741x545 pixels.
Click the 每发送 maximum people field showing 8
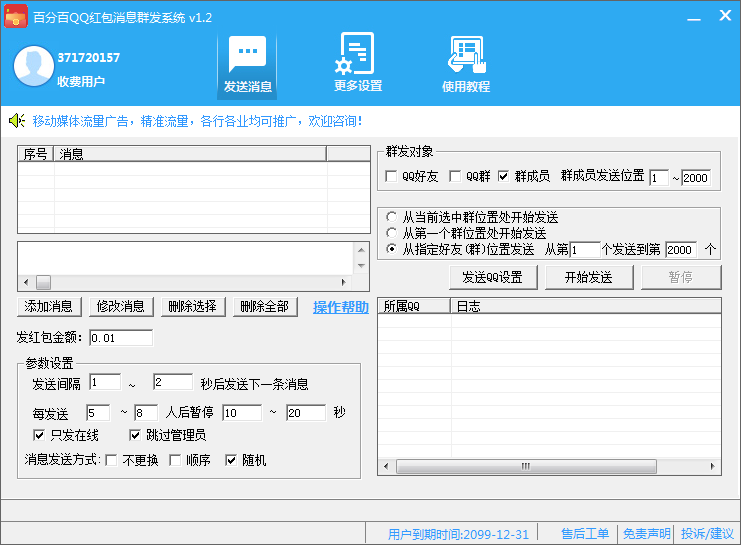(x=146, y=413)
